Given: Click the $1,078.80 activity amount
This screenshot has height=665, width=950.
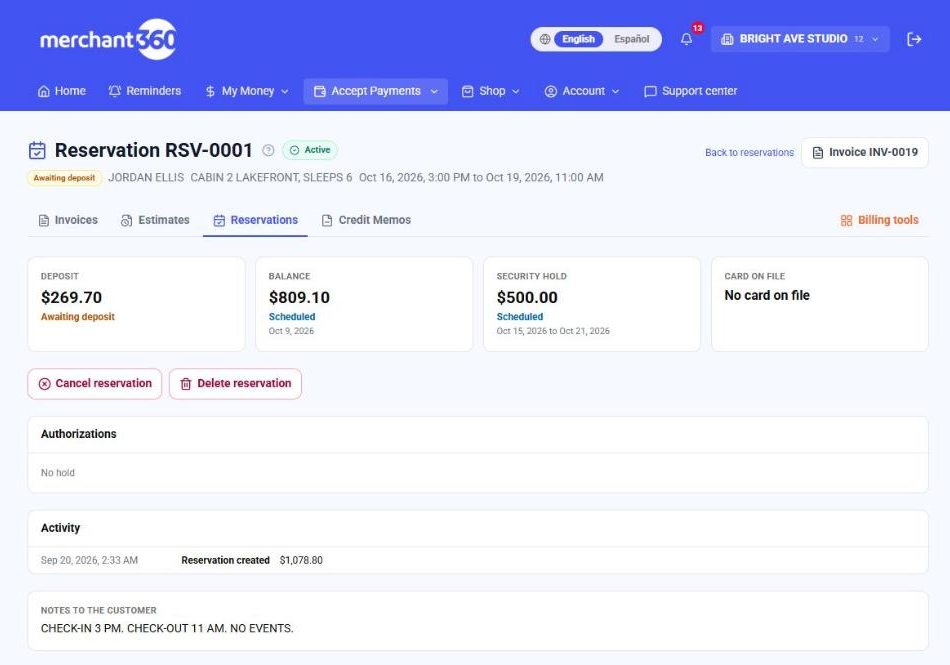Looking at the screenshot, I should tap(301, 561).
